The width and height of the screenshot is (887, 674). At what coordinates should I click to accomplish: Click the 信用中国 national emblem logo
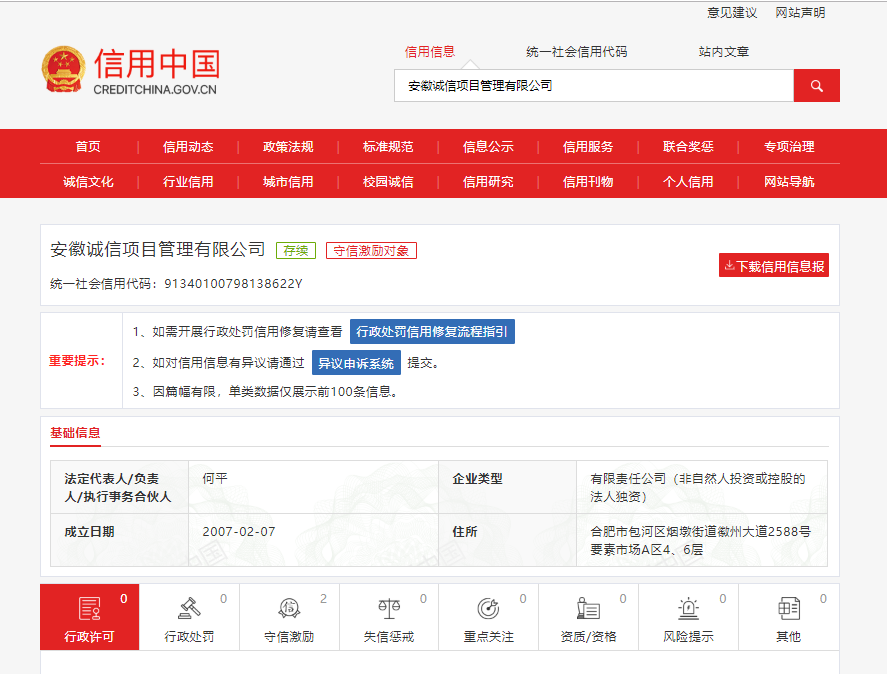(64, 71)
